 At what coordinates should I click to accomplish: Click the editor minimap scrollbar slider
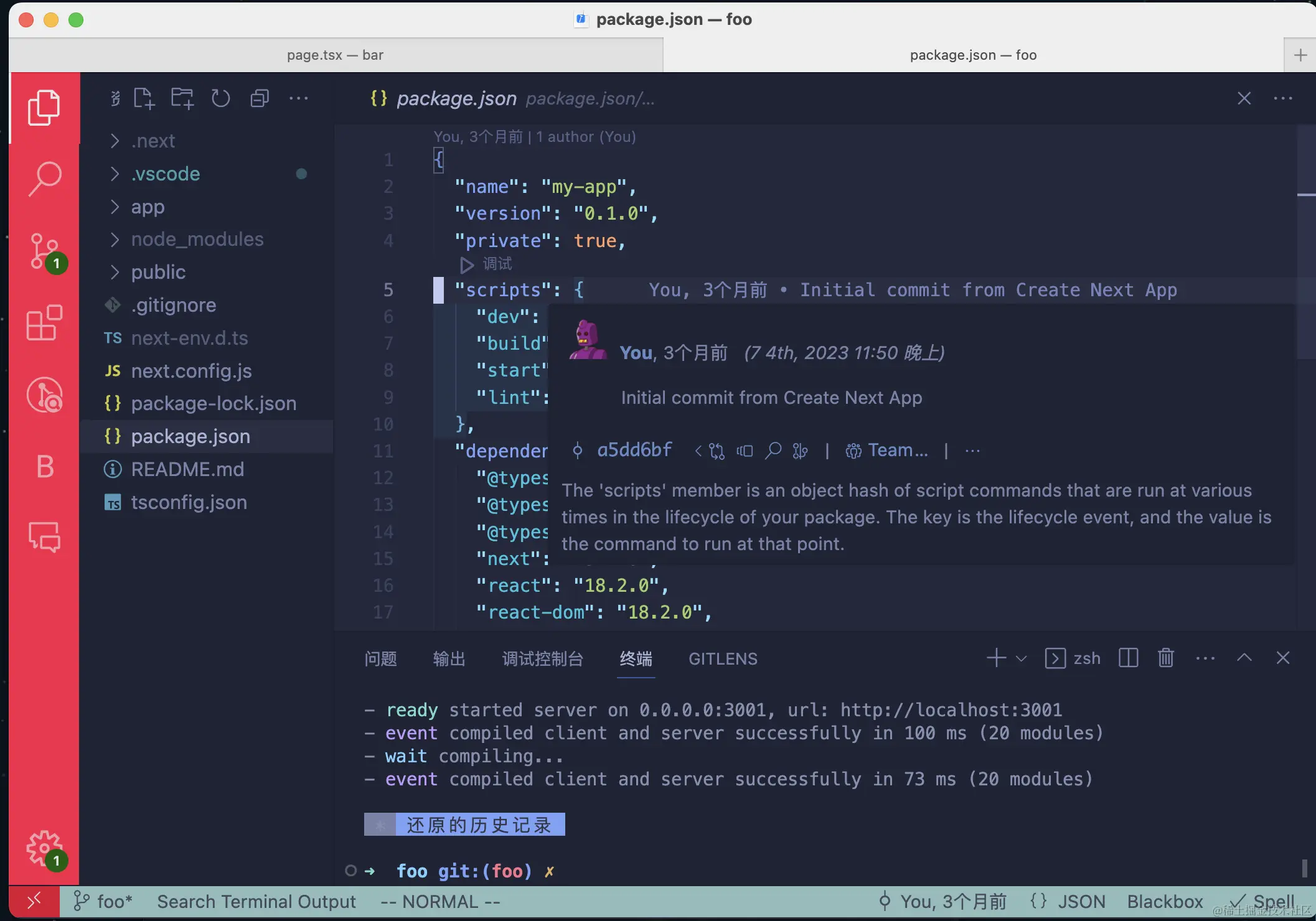pos(1305,243)
